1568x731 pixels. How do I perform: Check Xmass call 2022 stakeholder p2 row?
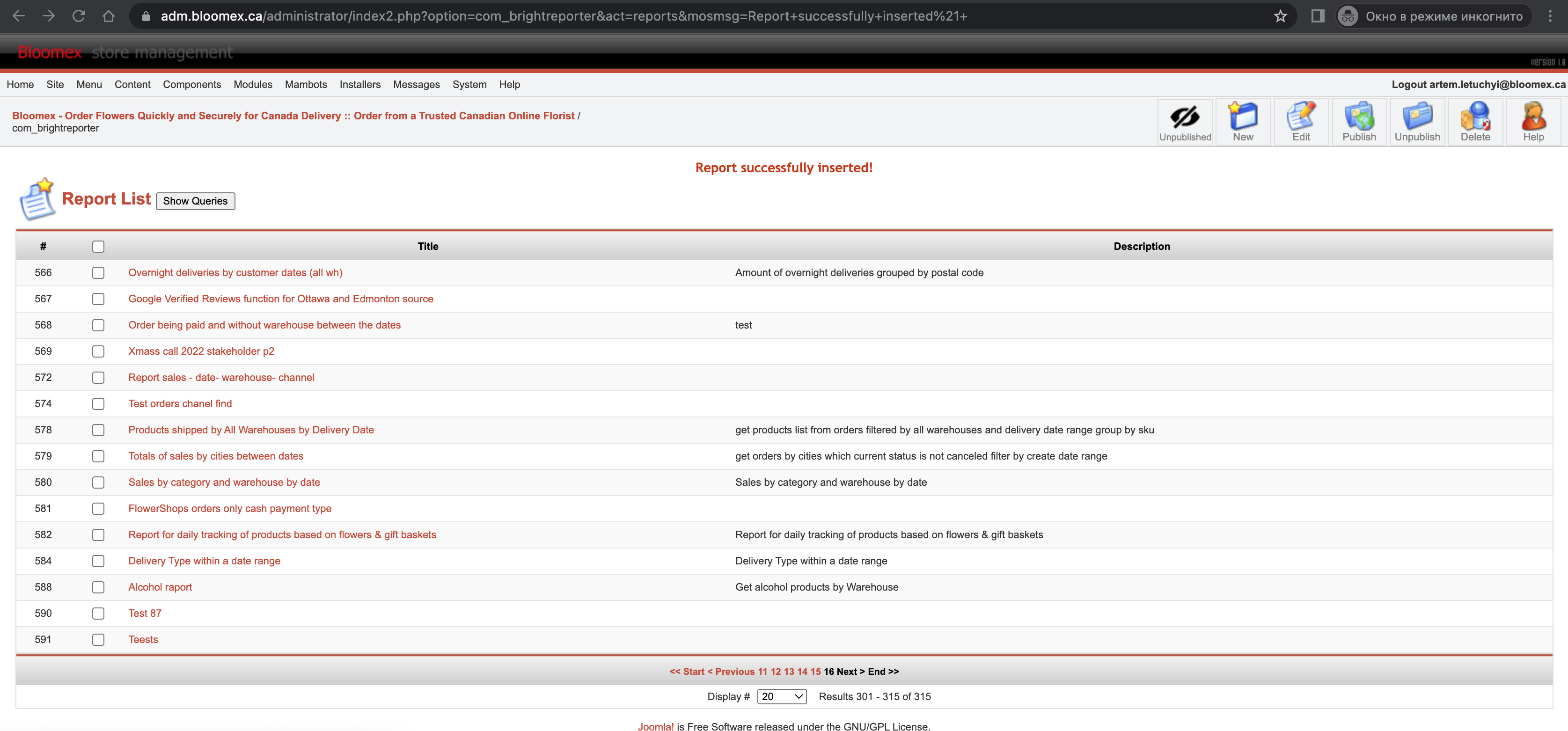(98, 351)
